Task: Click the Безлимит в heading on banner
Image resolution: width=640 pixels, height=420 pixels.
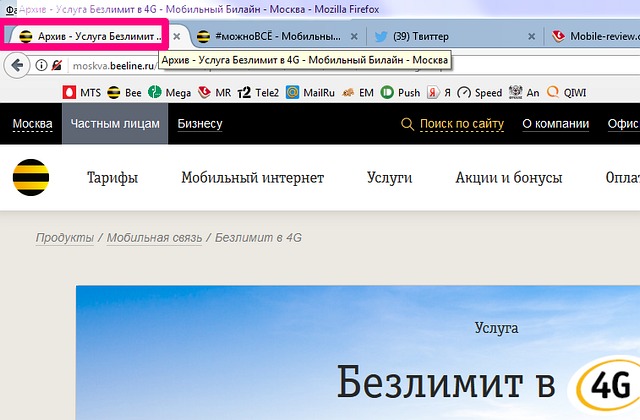Action: (446, 384)
